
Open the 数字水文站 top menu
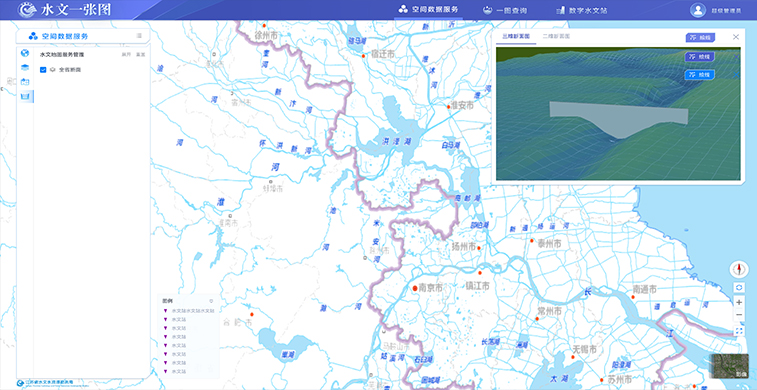click(x=581, y=10)
